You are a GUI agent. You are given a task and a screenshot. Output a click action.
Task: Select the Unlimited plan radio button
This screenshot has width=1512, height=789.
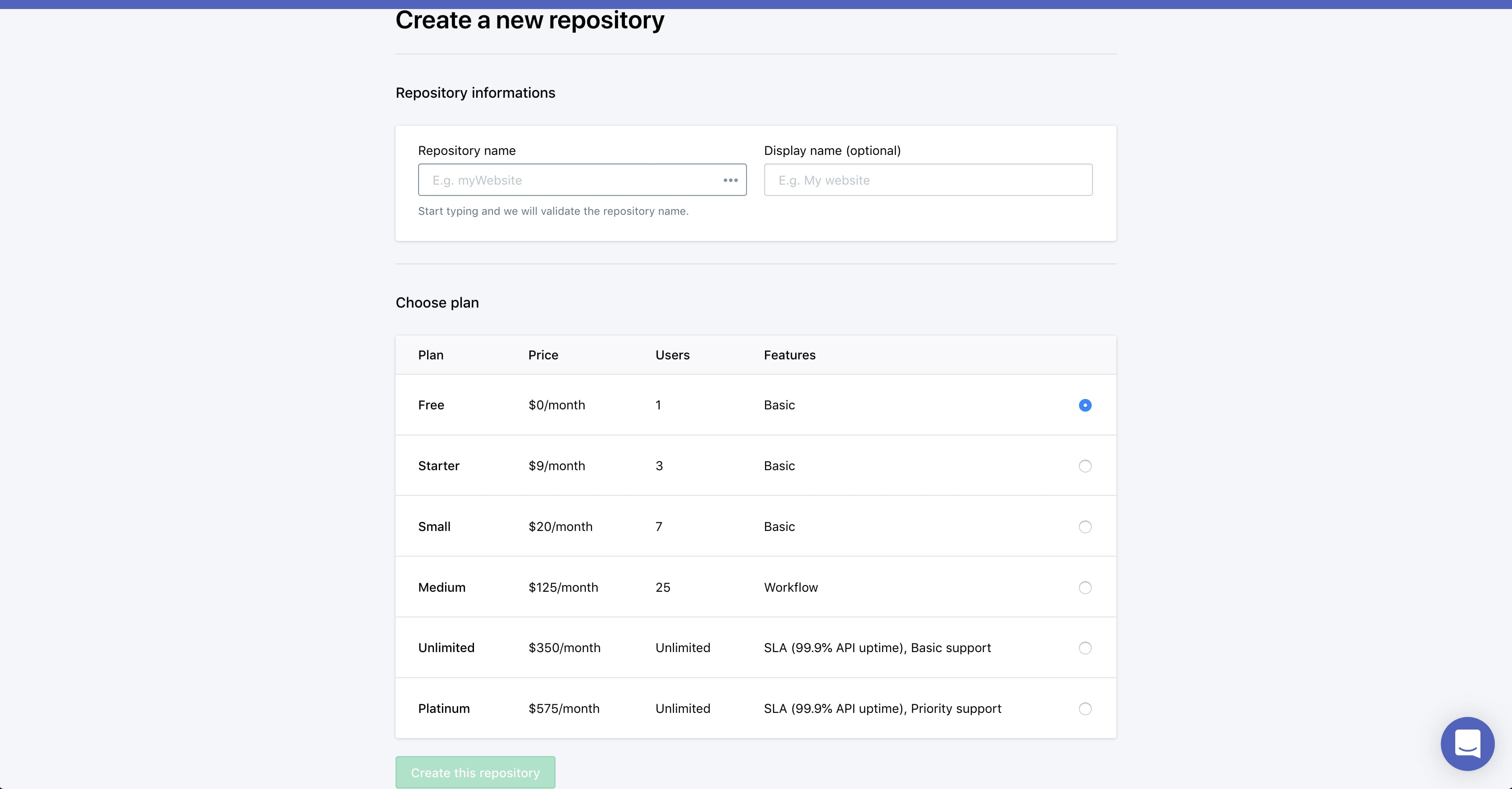[x=1085, y=648]
